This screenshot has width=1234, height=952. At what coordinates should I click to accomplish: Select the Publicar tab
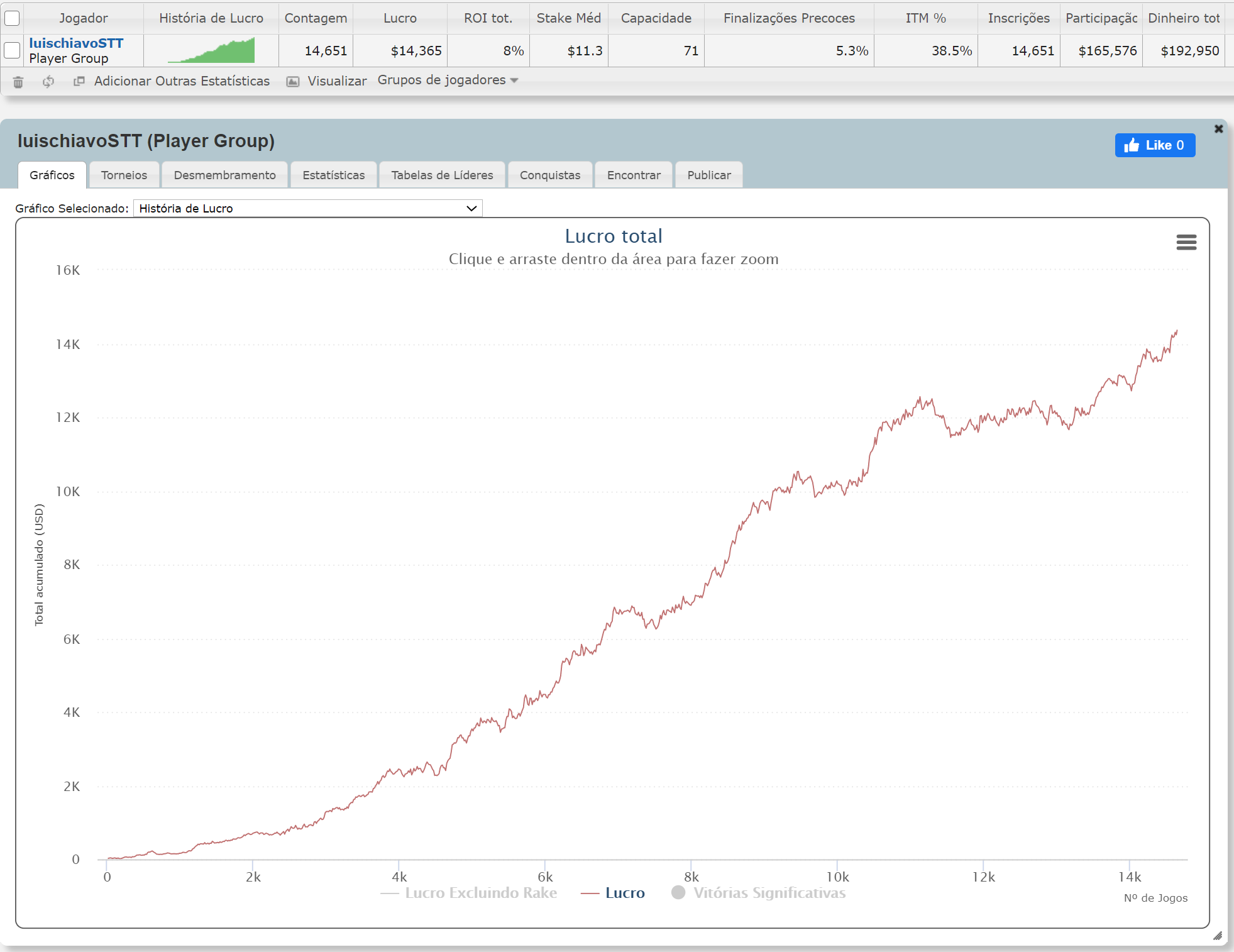coord(709,175)
